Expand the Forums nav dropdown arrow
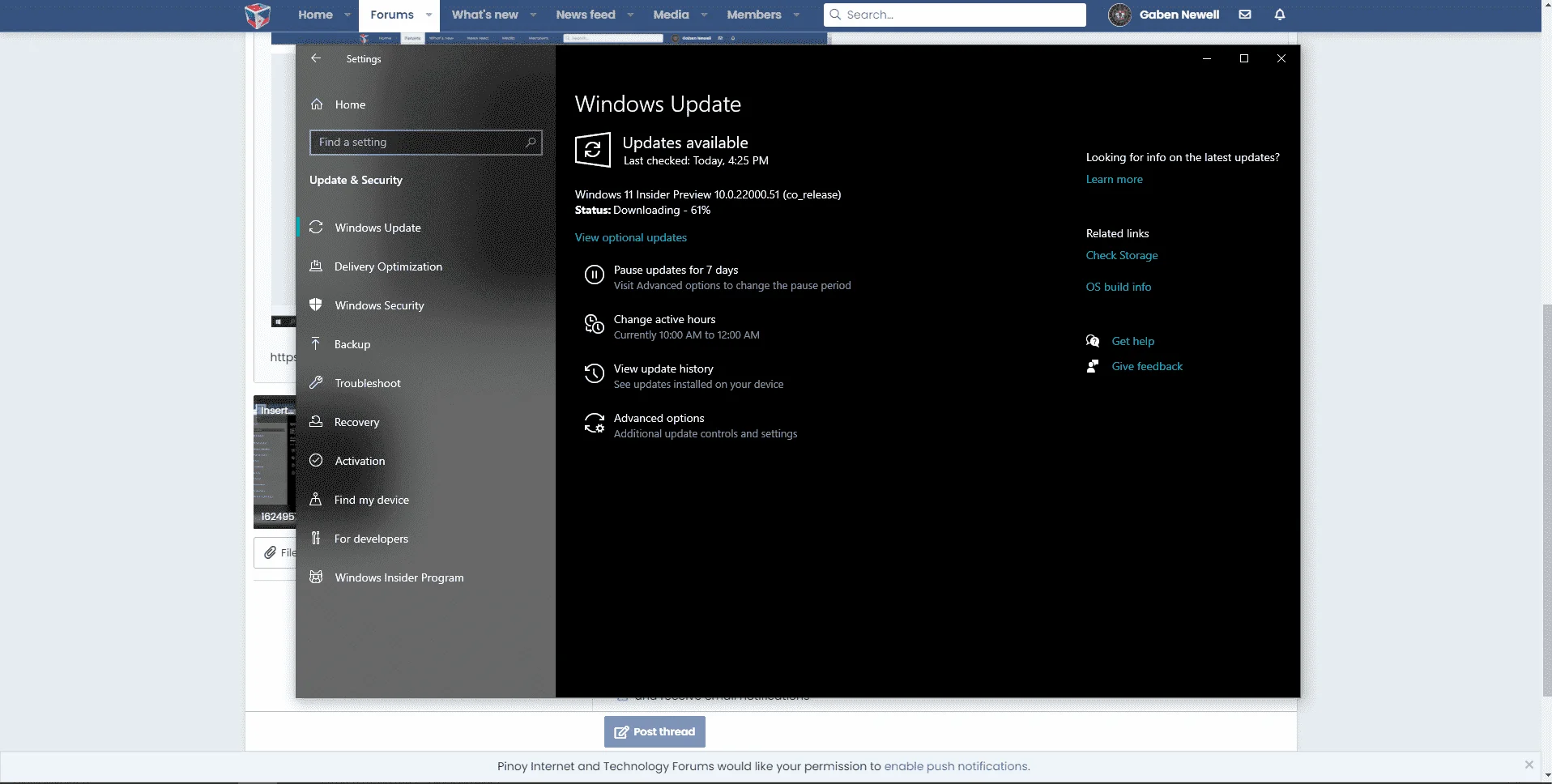 (x=429, y=15)
